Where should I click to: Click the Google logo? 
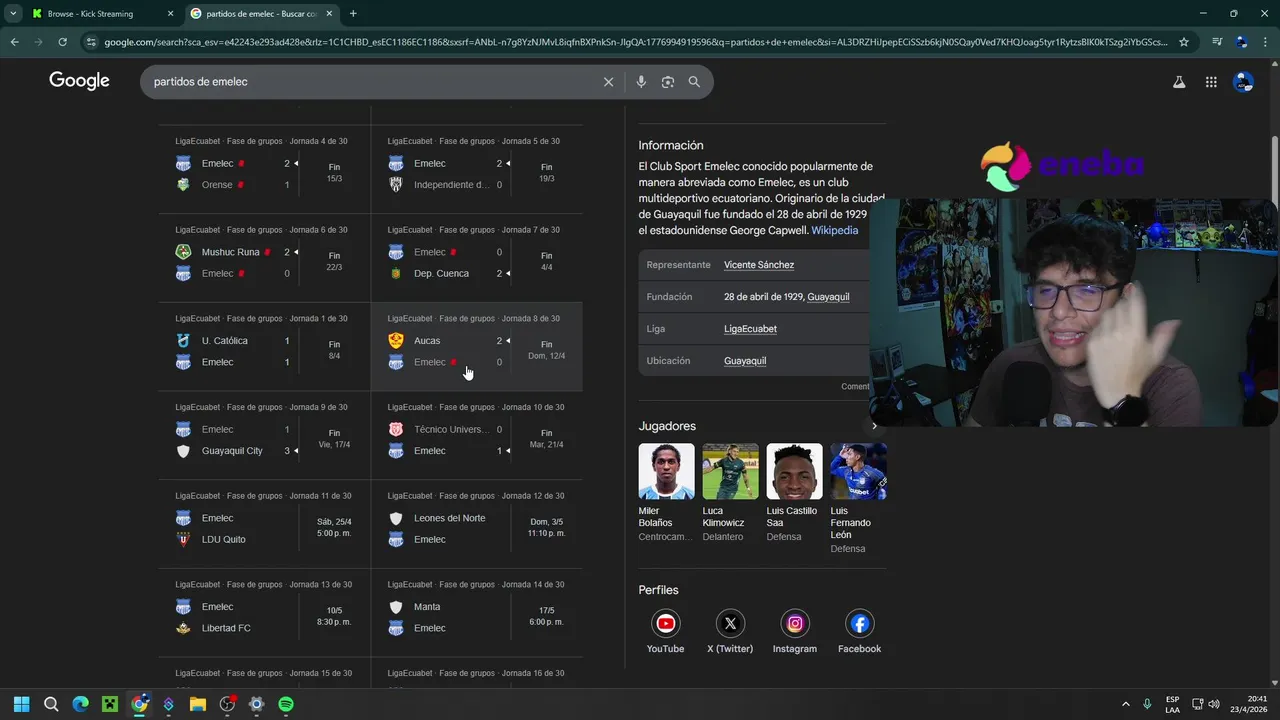79,82
